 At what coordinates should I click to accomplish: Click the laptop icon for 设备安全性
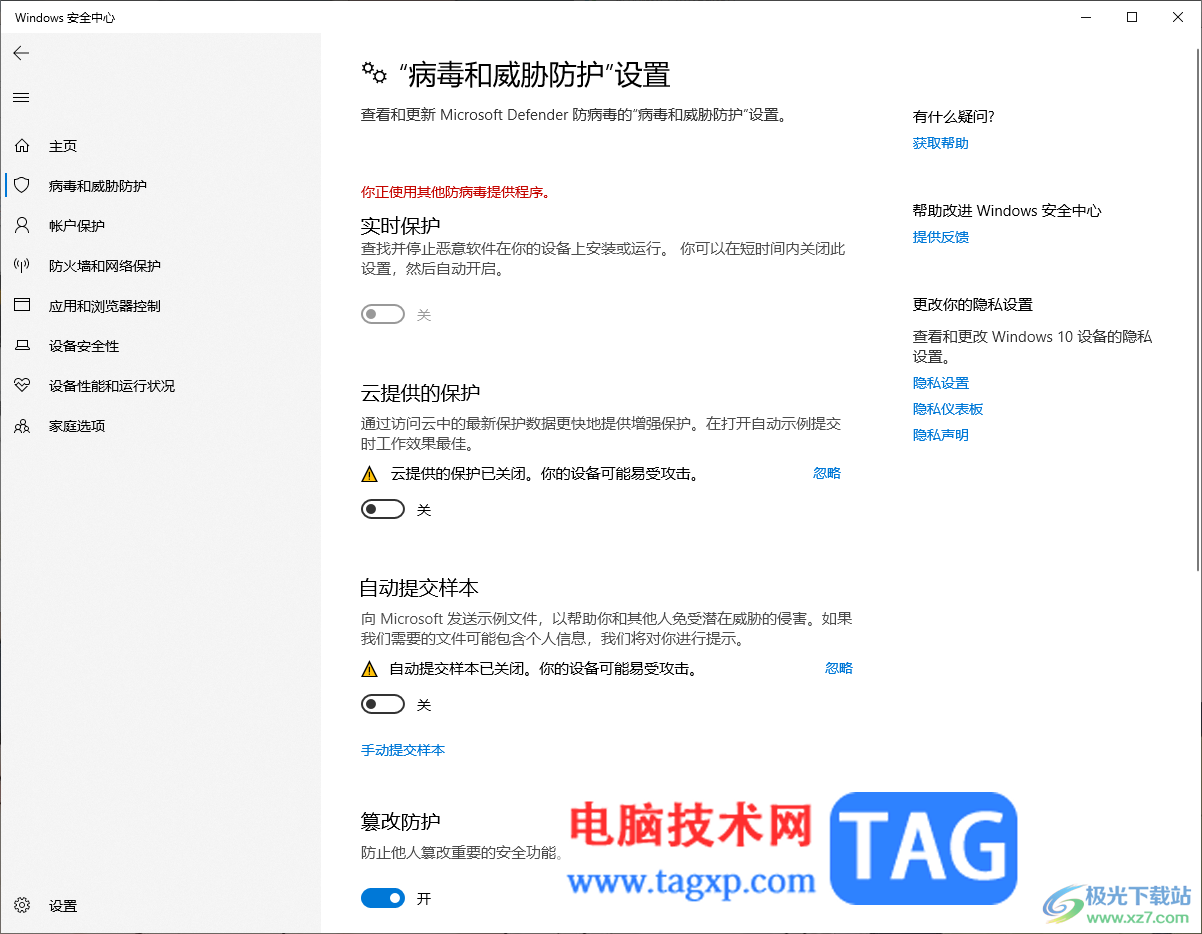22,346
